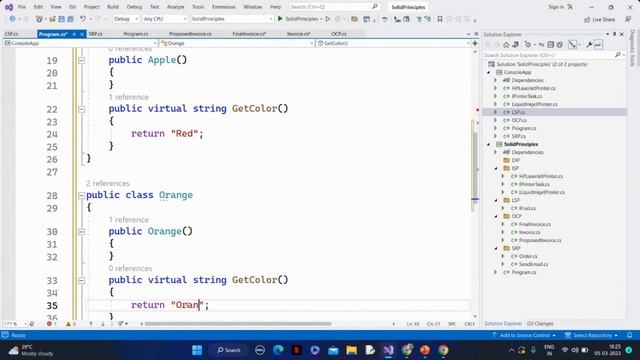Screen dimensions: 640x360
Task: Switch to the ProposedInvoice.cs tab
Action: pos(190,34)
